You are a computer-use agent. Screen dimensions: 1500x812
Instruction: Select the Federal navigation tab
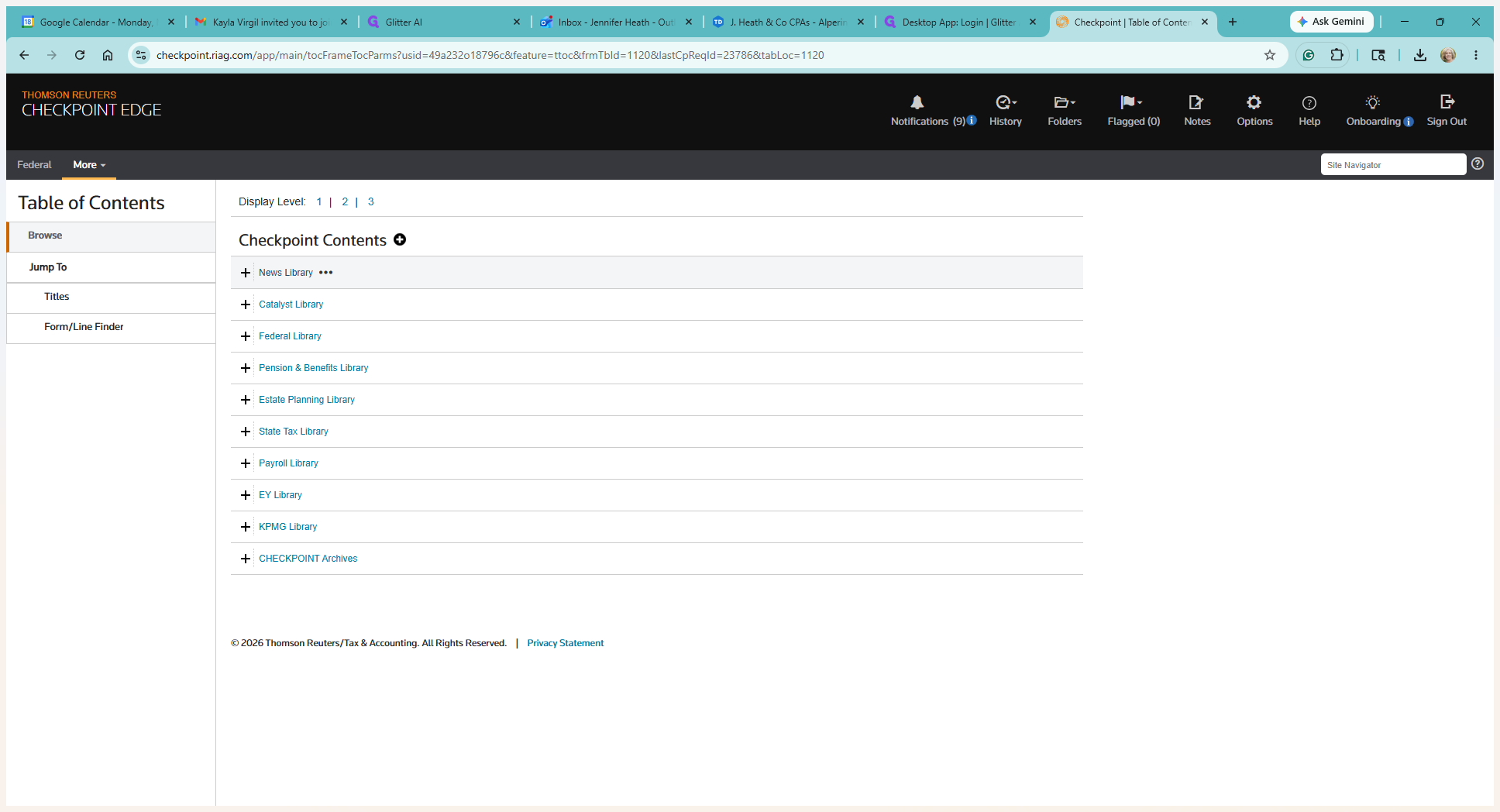click(x=34, y=164)
